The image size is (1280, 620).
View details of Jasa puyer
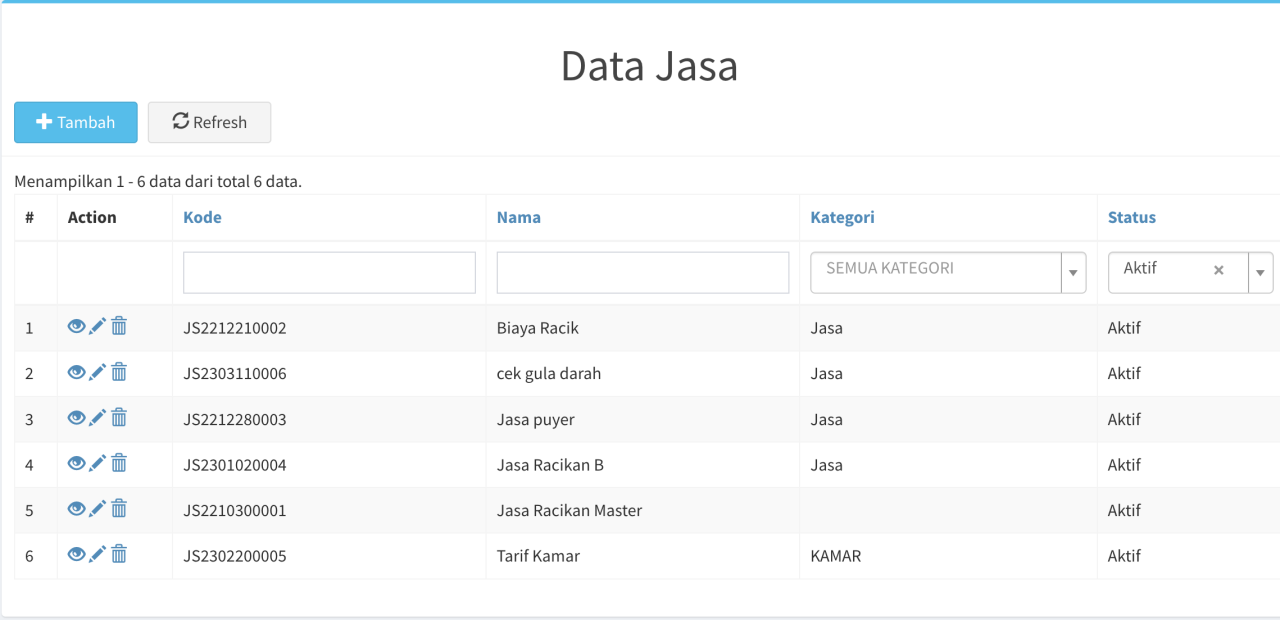click(76, 417)
